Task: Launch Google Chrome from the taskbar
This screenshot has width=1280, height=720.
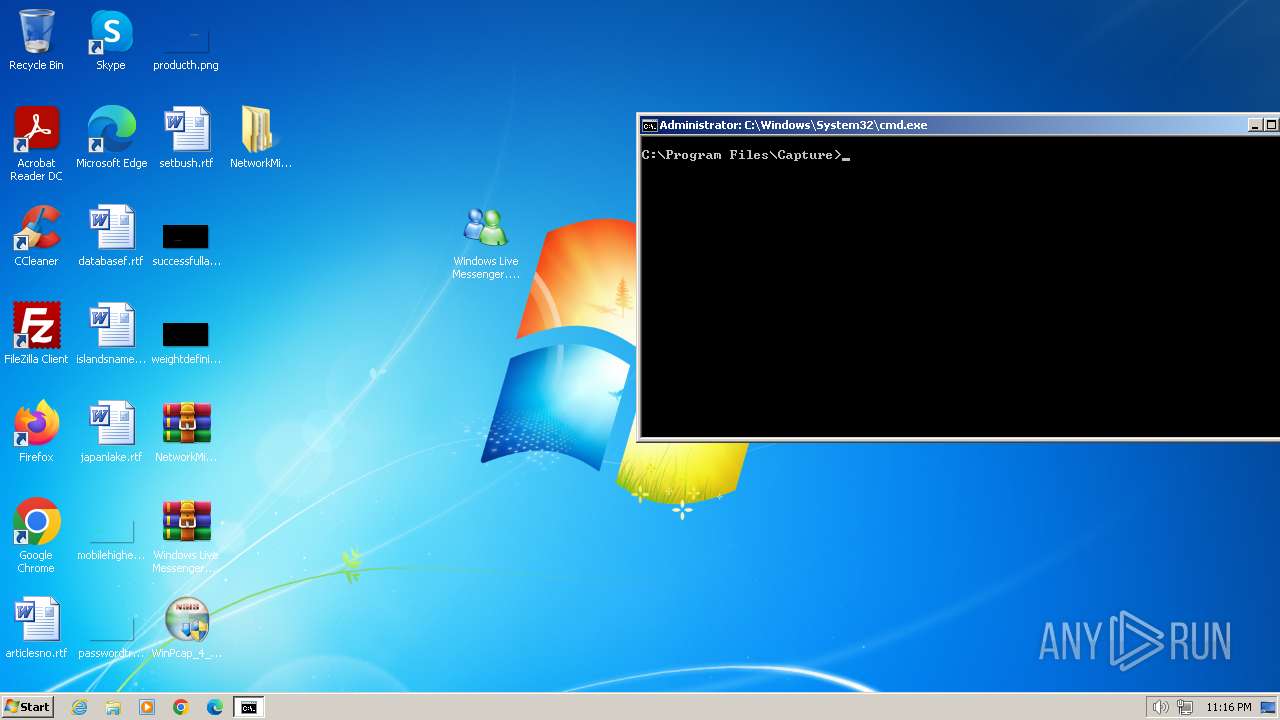Action: pyautogui.click(x=181, y=707)
